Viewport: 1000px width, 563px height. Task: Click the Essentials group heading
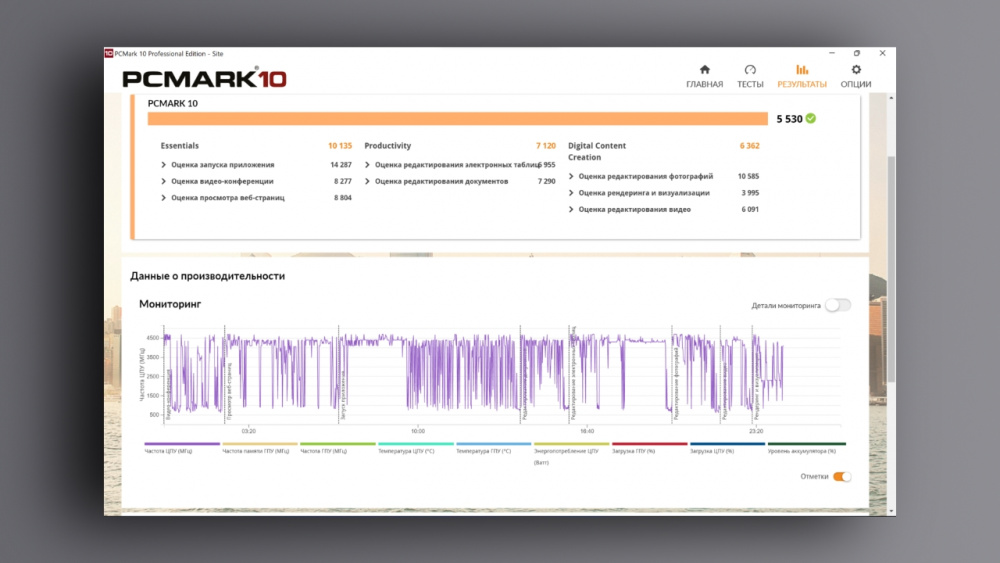pyautogui.click(x=179, y=145)
